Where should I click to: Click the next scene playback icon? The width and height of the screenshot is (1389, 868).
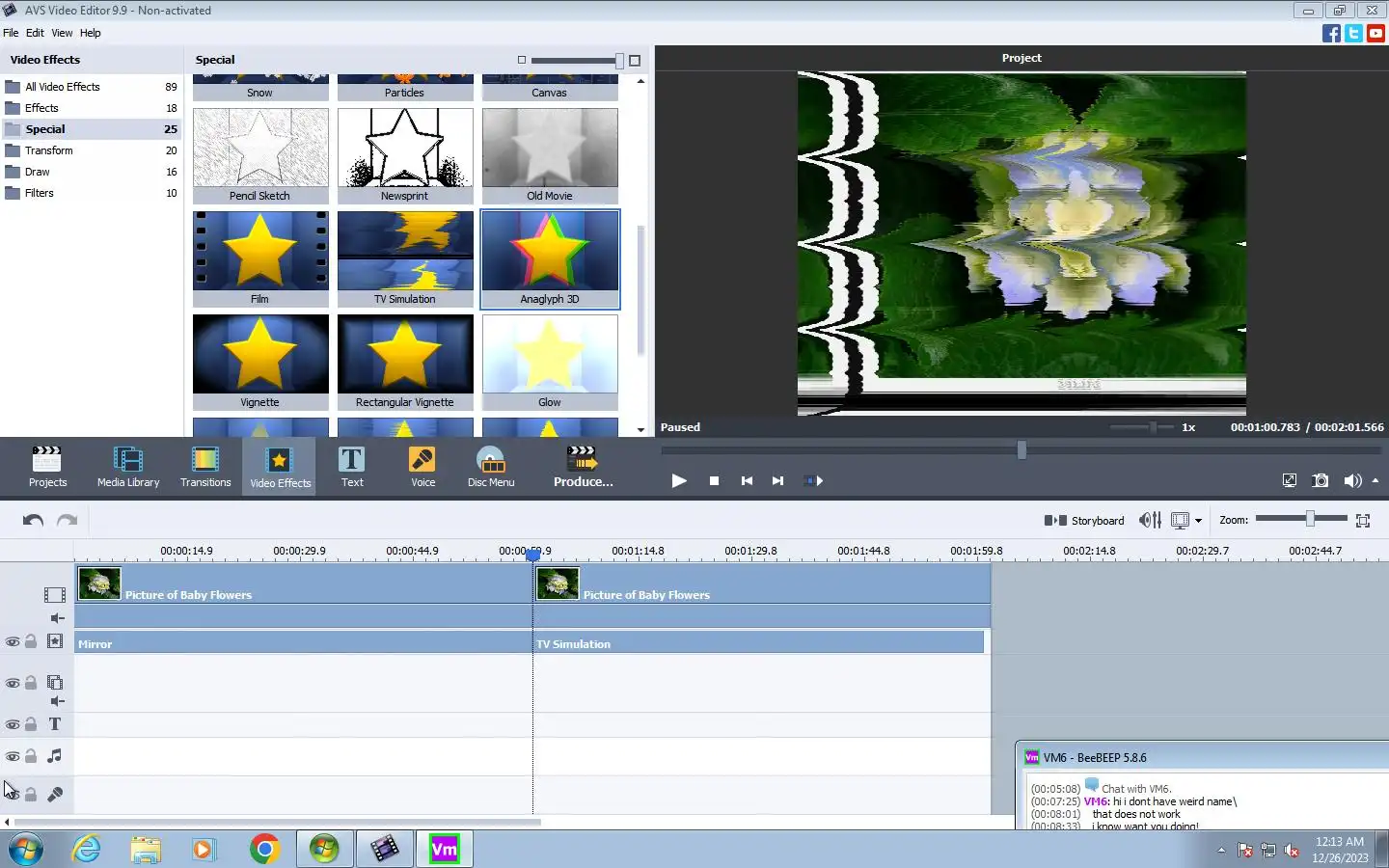point(813,480)
